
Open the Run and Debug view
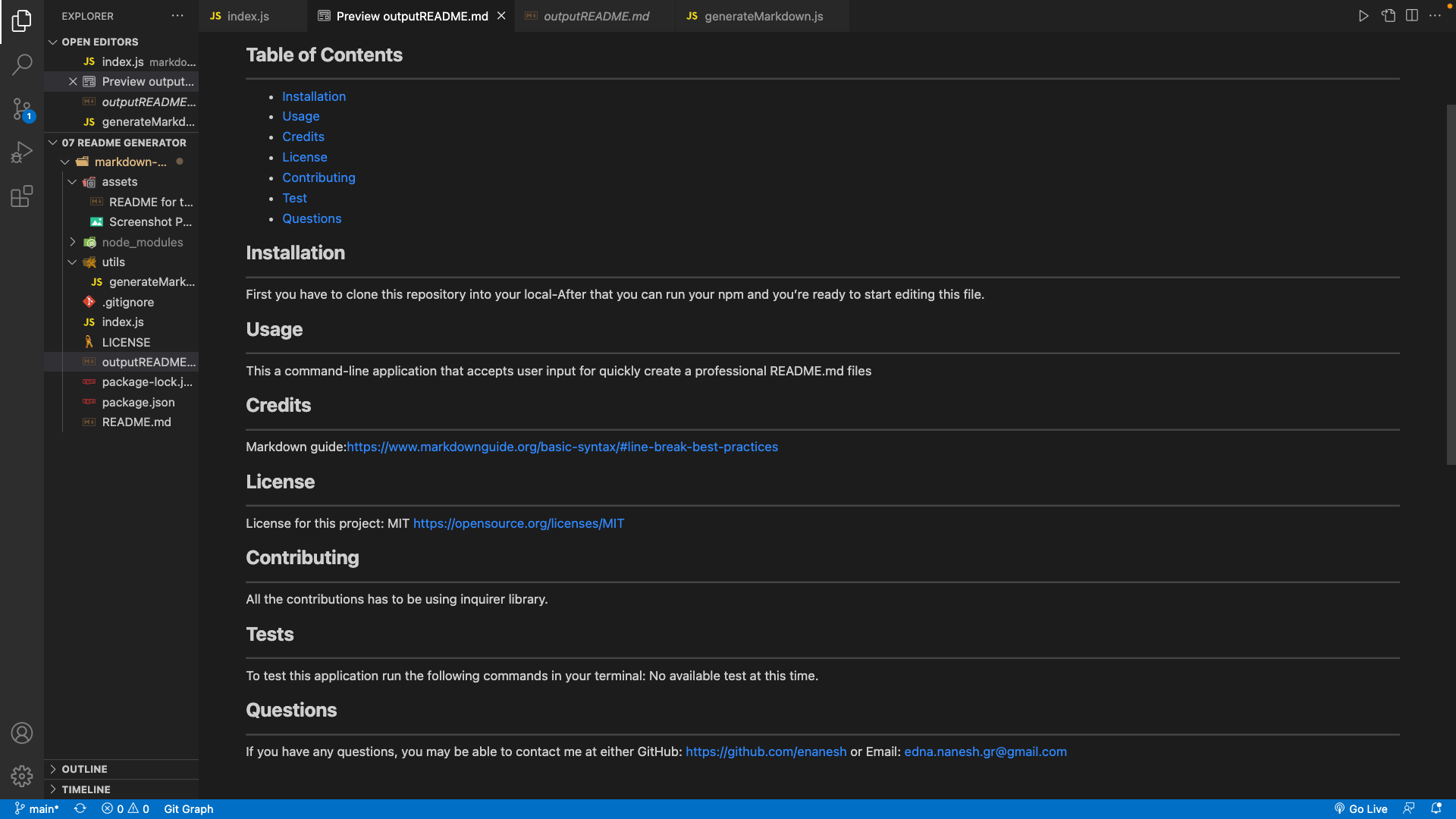click(22, 152)
